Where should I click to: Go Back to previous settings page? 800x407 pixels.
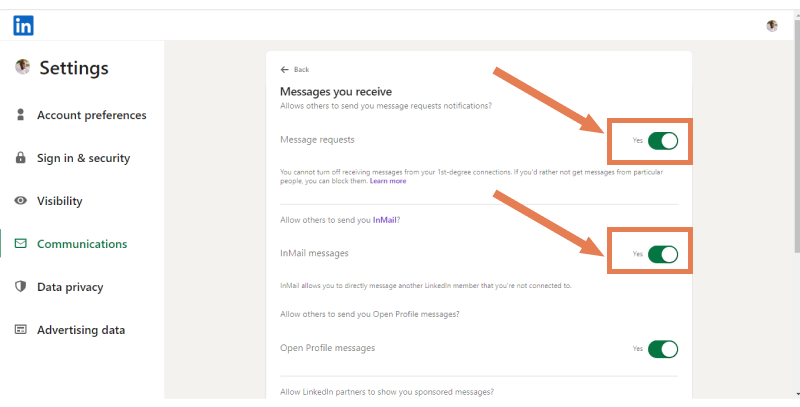(x=295, y=69)
